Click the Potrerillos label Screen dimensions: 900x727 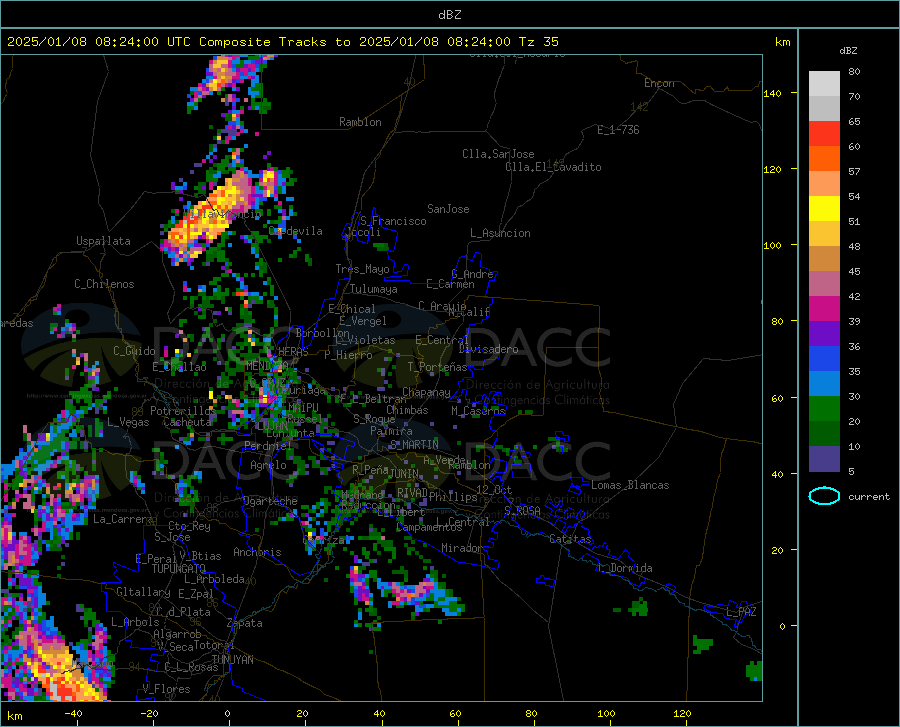(x=183, y=411)
